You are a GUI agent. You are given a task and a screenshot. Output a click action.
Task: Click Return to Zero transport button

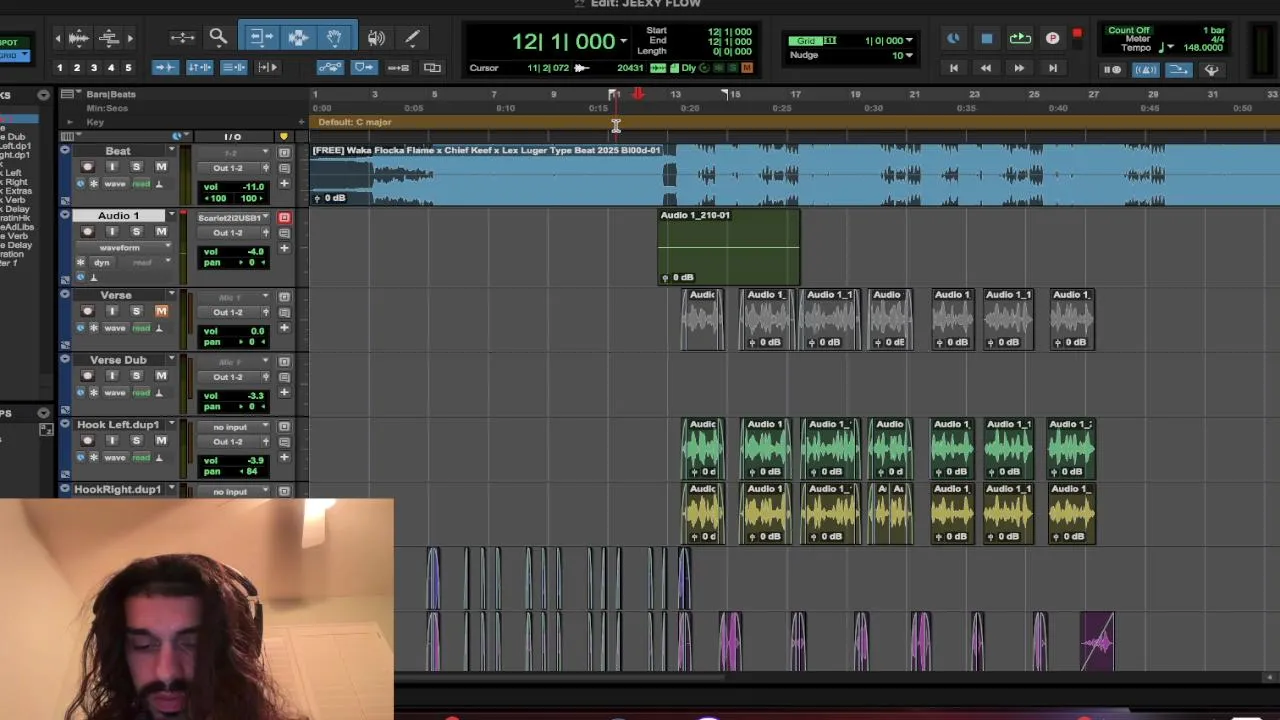point(953,68)
